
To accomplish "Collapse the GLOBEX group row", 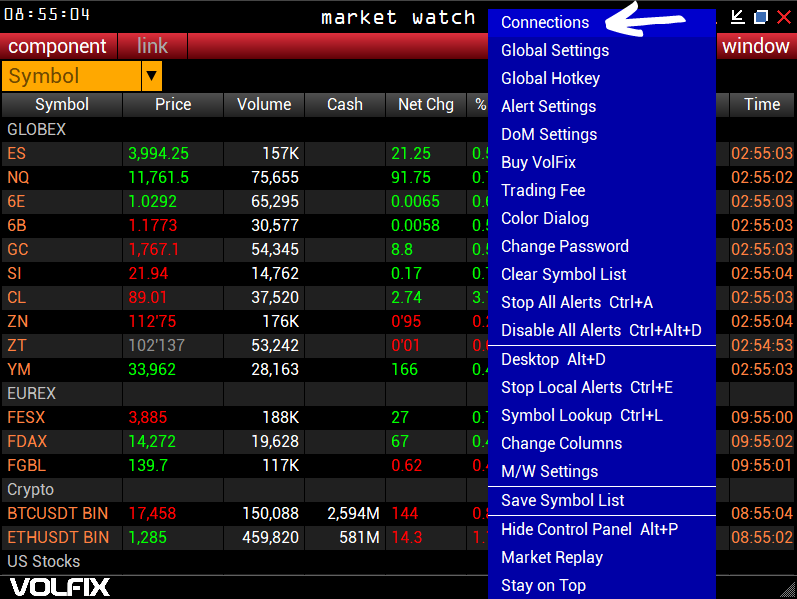I will click(37, 129).
